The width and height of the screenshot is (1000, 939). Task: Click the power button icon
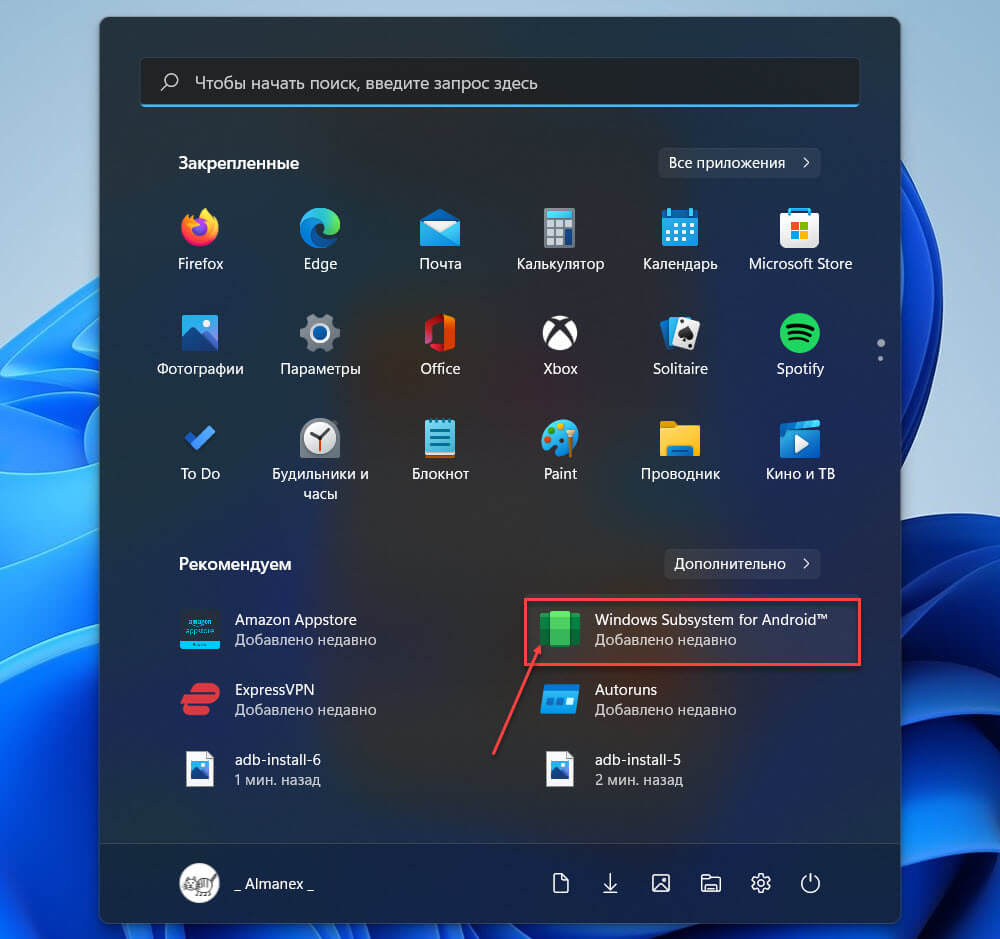pos(810,884)
